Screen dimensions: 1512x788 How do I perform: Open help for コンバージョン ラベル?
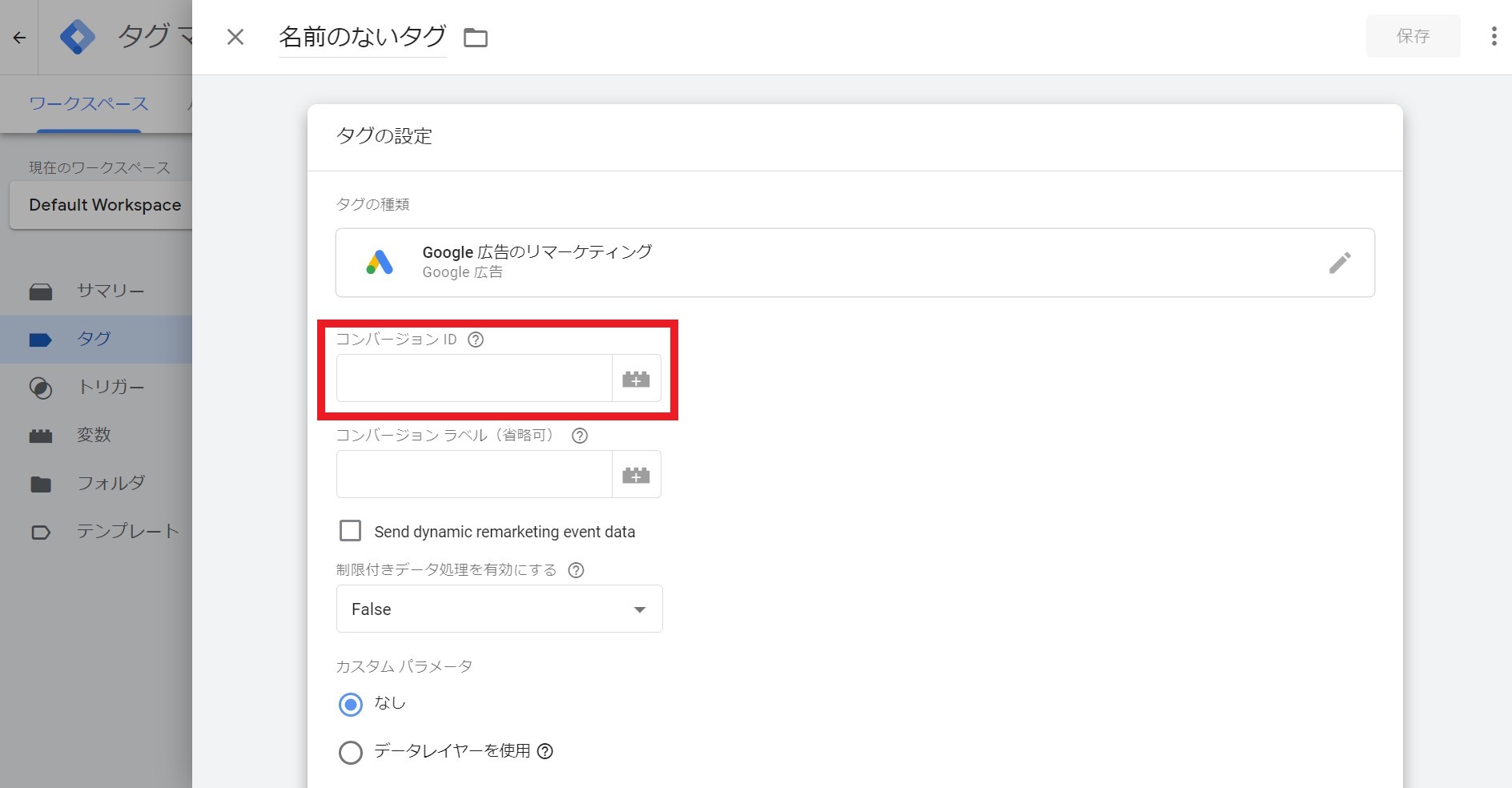tap(580, 436)
